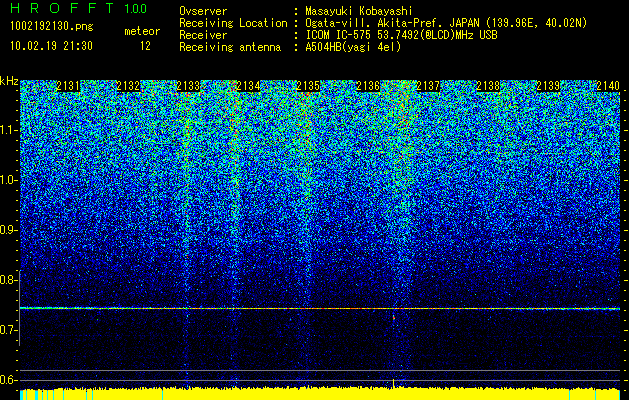Click the 2137 time marker
Image resolution: width=629 pixels, height=400 pixels.
428,86
